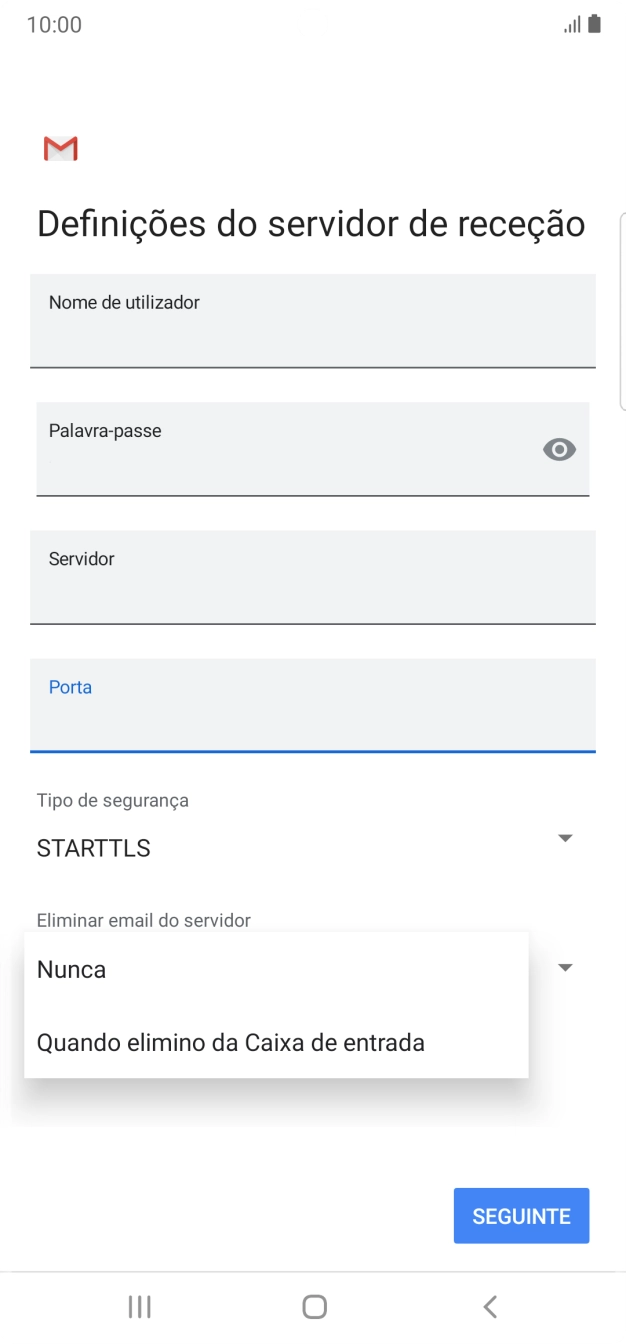Tap the Back navigation arrow
The image size is (626, 1344).
(489, 1306)
